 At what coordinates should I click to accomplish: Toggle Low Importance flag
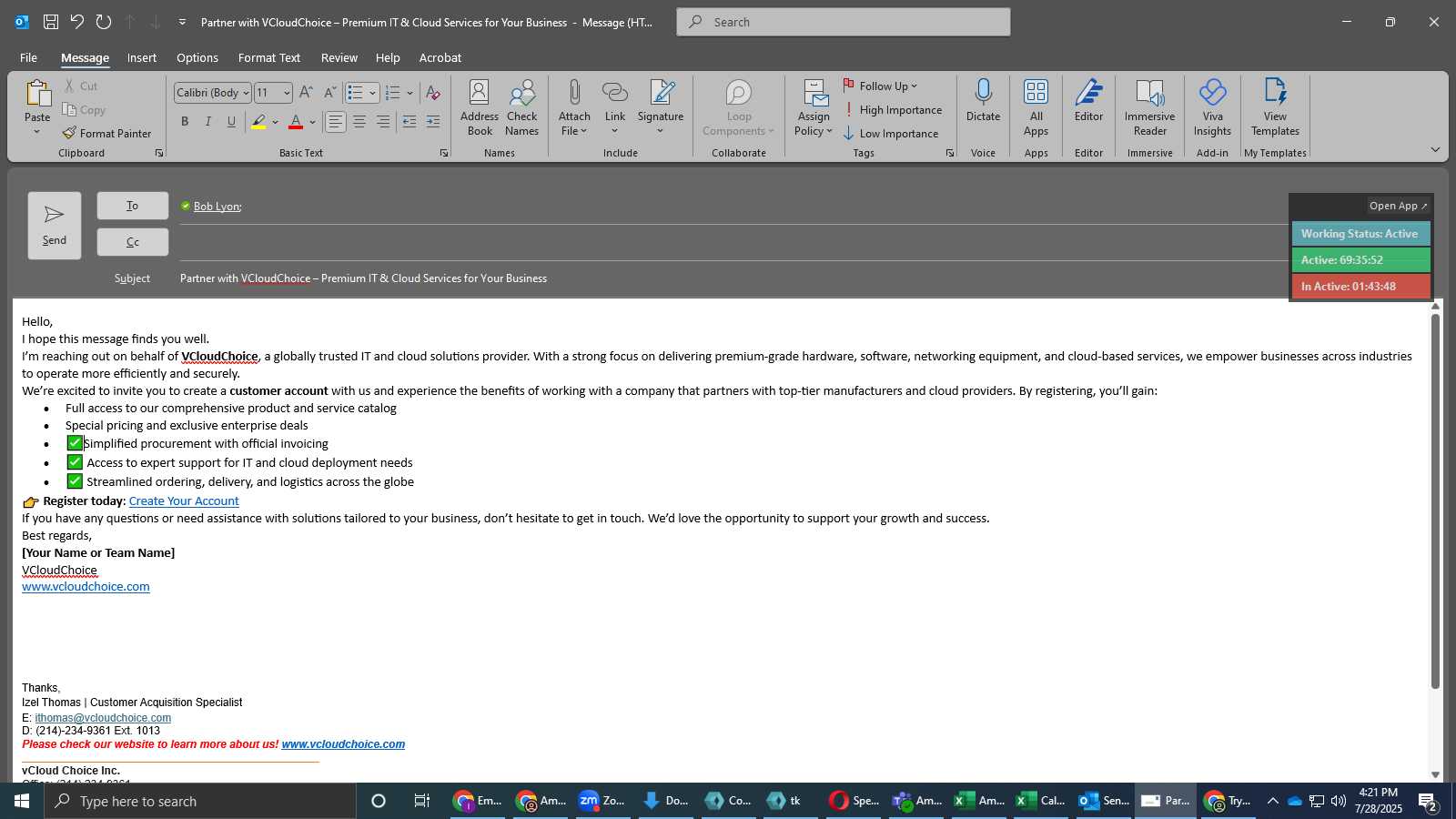point(890,134)
